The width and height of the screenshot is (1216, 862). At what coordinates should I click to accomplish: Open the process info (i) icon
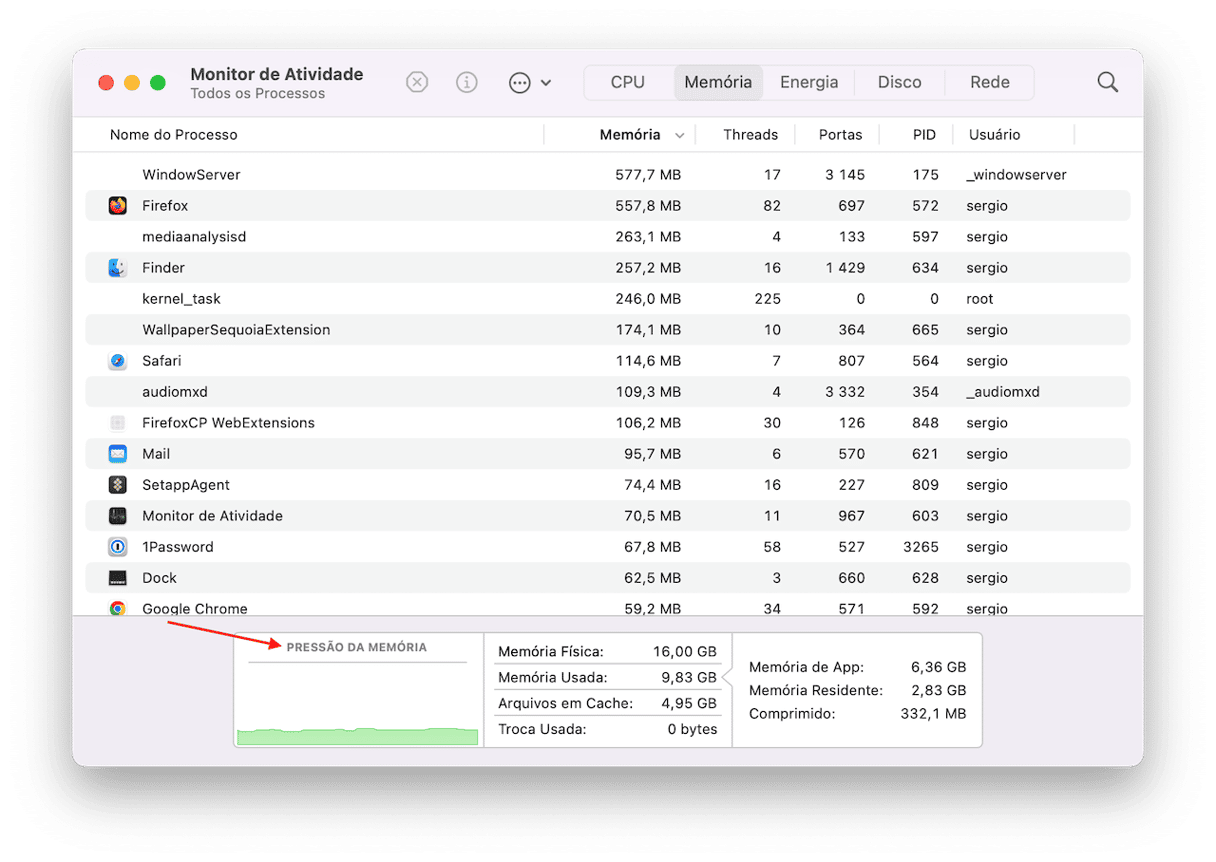467,83
